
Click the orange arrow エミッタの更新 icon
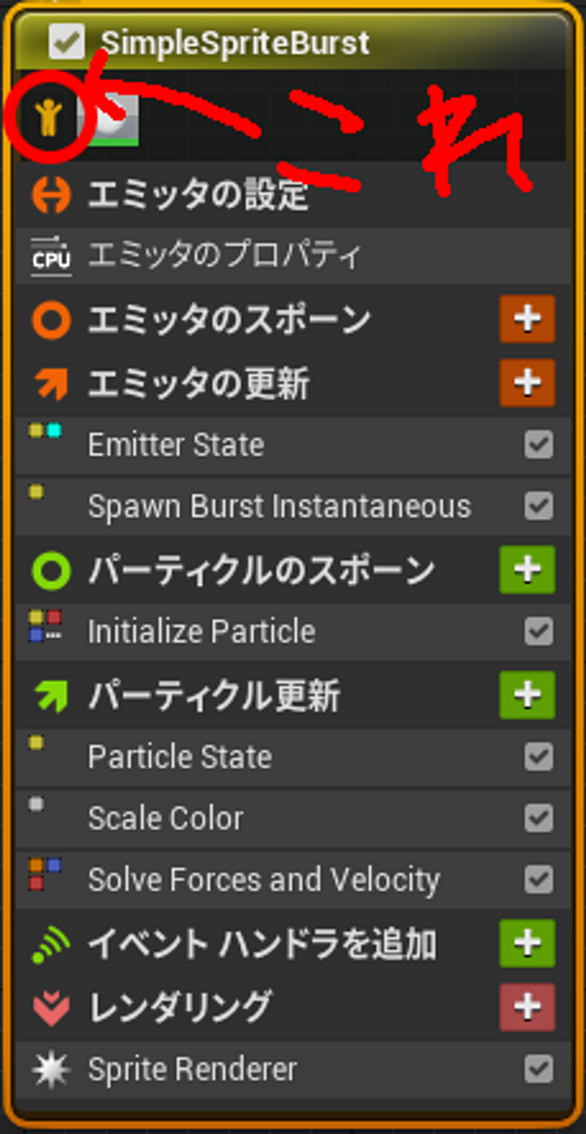51,383
